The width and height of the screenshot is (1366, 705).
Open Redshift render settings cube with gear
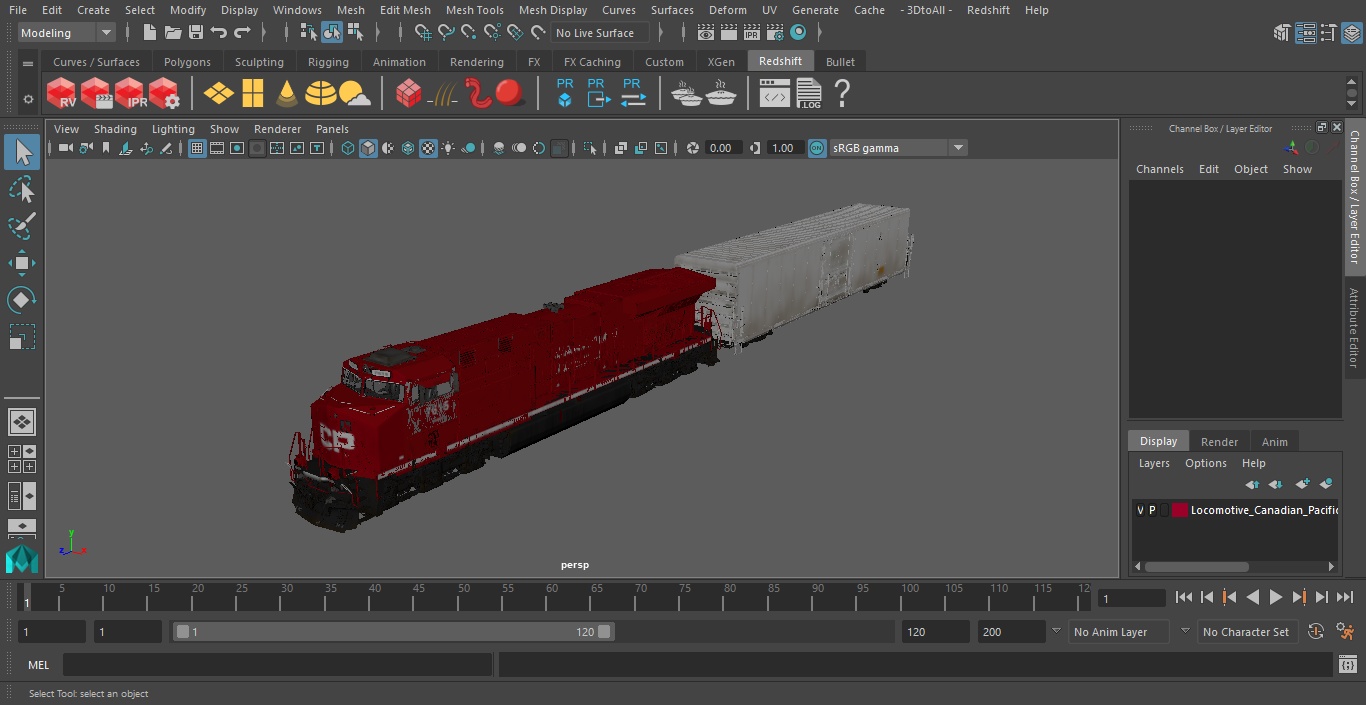click(164, 94)
